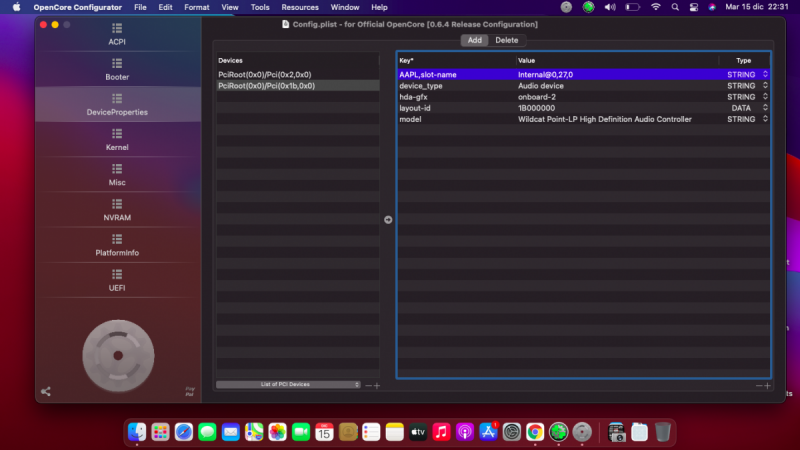The width and height of the screenshot is (800, 450).
Task: Click the share icon at sidebar bottom
Action: pyautogui.click(x=46, y=391)
